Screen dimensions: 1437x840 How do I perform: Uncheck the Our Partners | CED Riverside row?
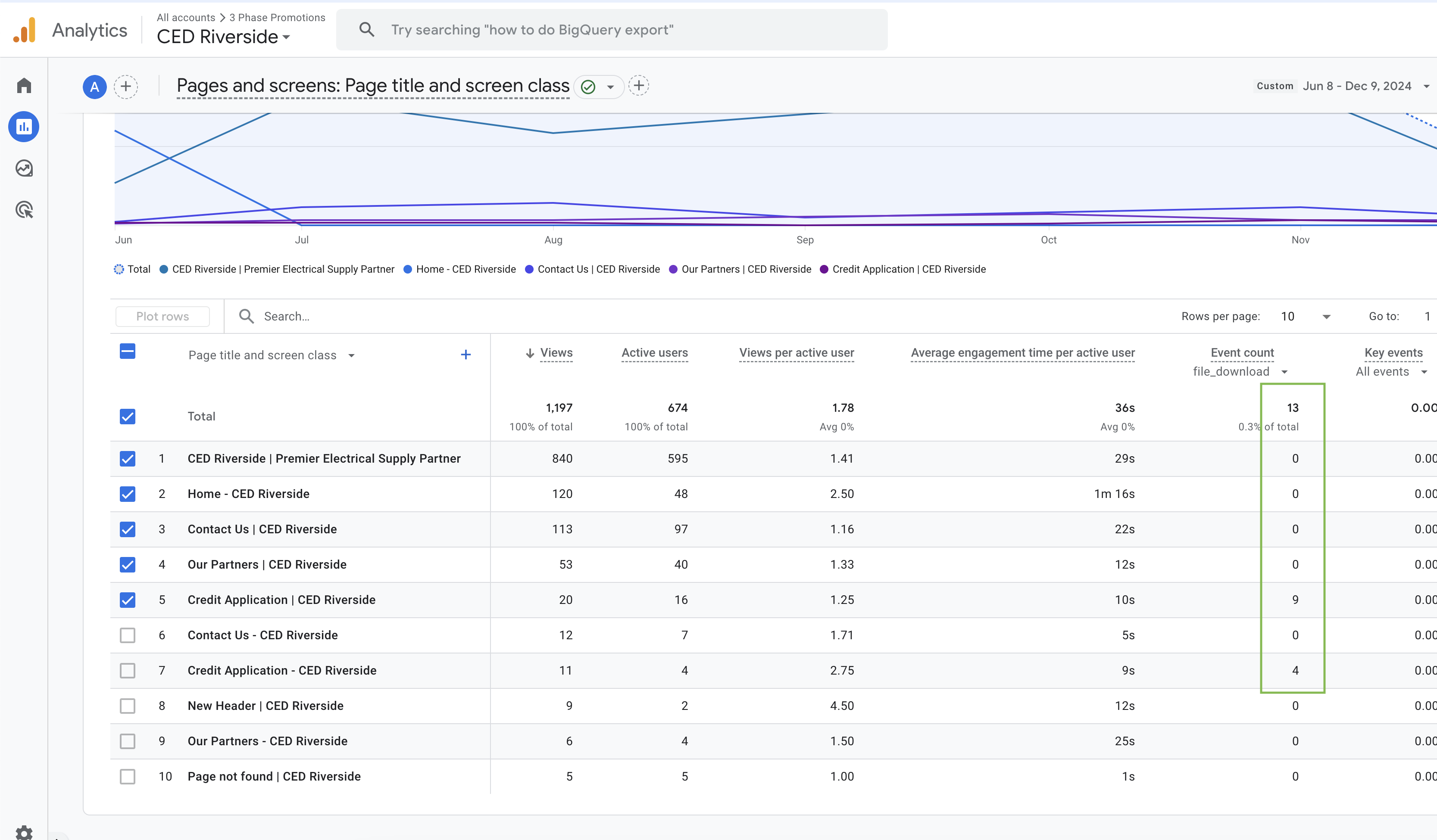click(128, 565)
